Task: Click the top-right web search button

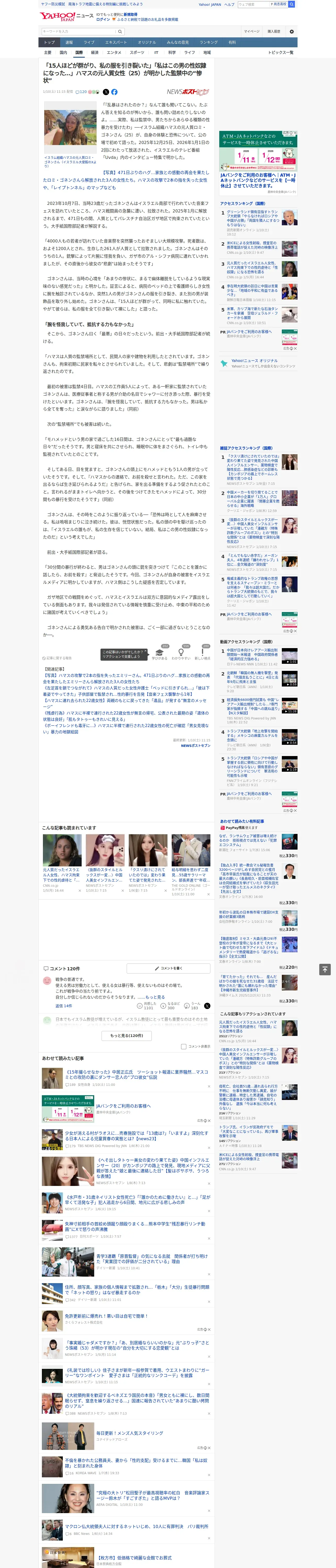Action: pos(292,4)
